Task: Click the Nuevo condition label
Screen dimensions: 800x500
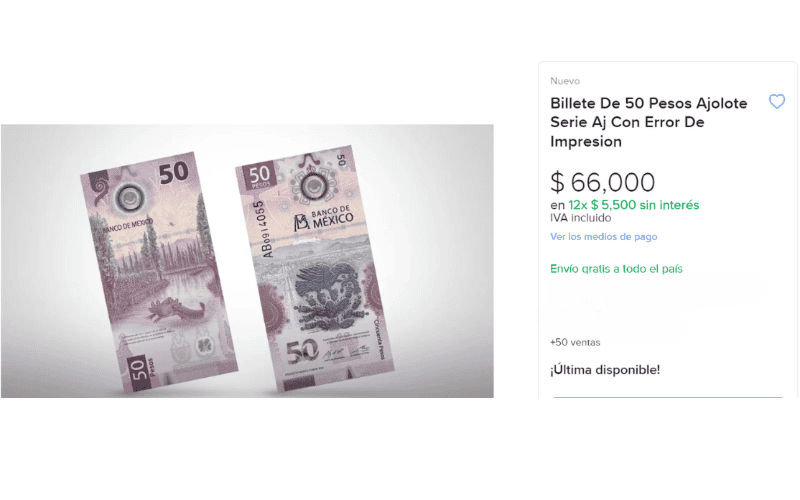Action: tap(565, 81)
